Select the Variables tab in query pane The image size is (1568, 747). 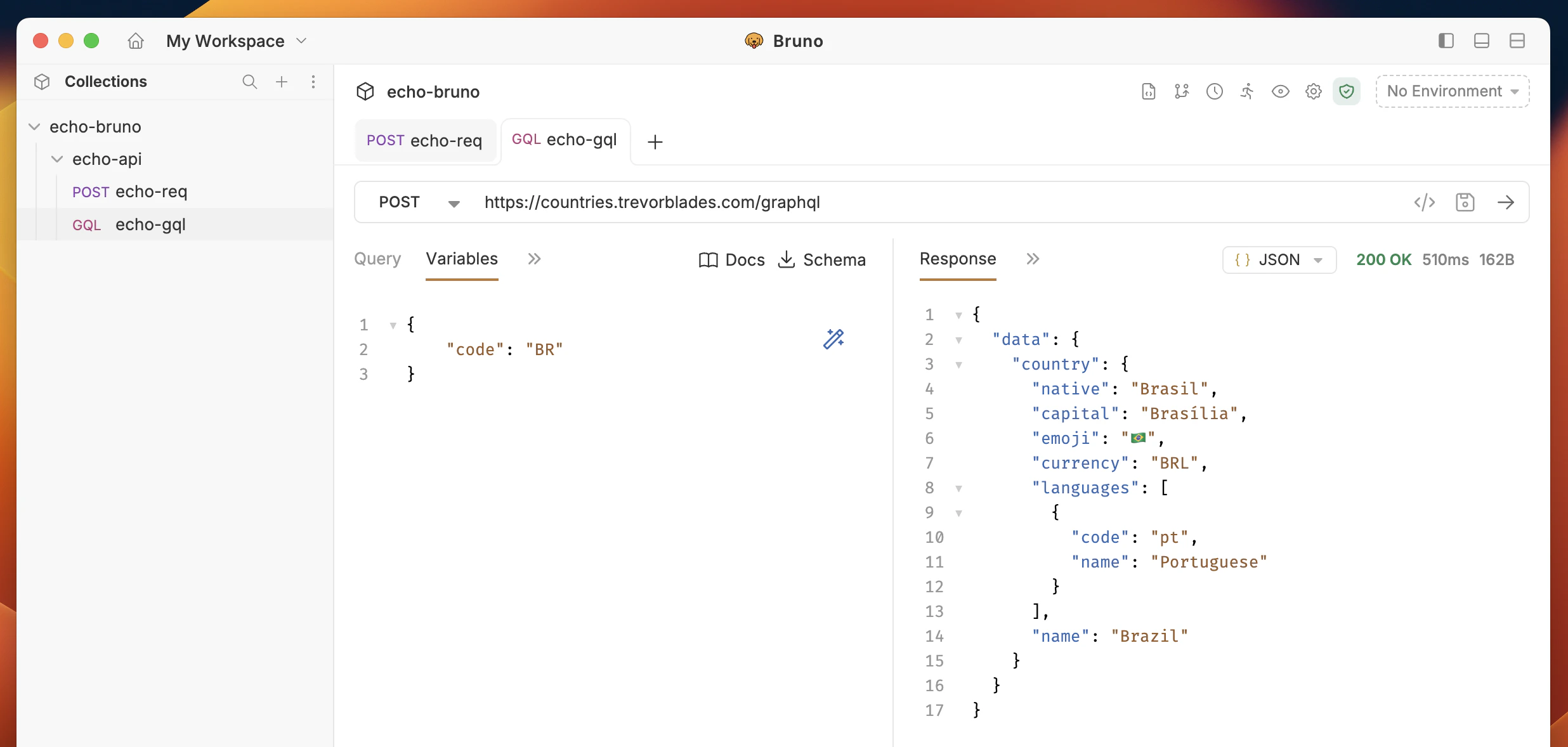[x=462, y=259]
